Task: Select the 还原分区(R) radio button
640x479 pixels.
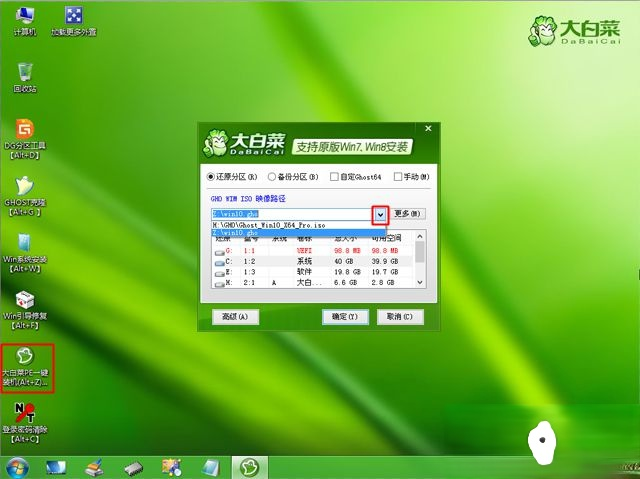Action: coord(211,177)
